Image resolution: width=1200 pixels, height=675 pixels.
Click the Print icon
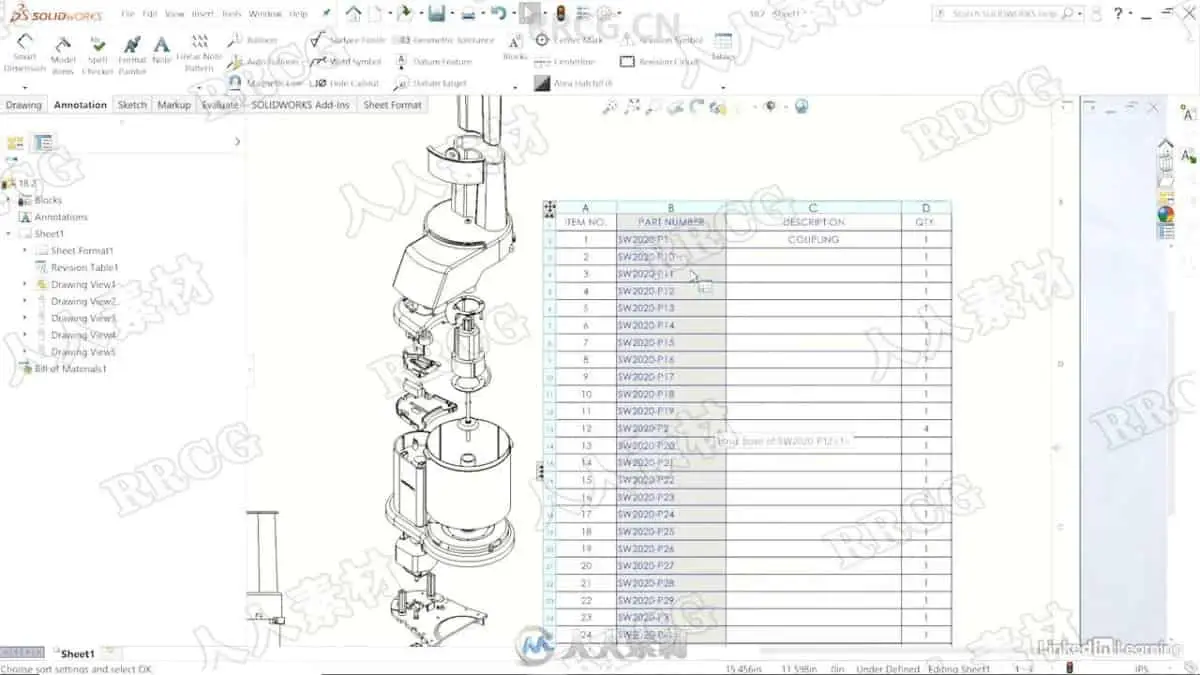467,14
